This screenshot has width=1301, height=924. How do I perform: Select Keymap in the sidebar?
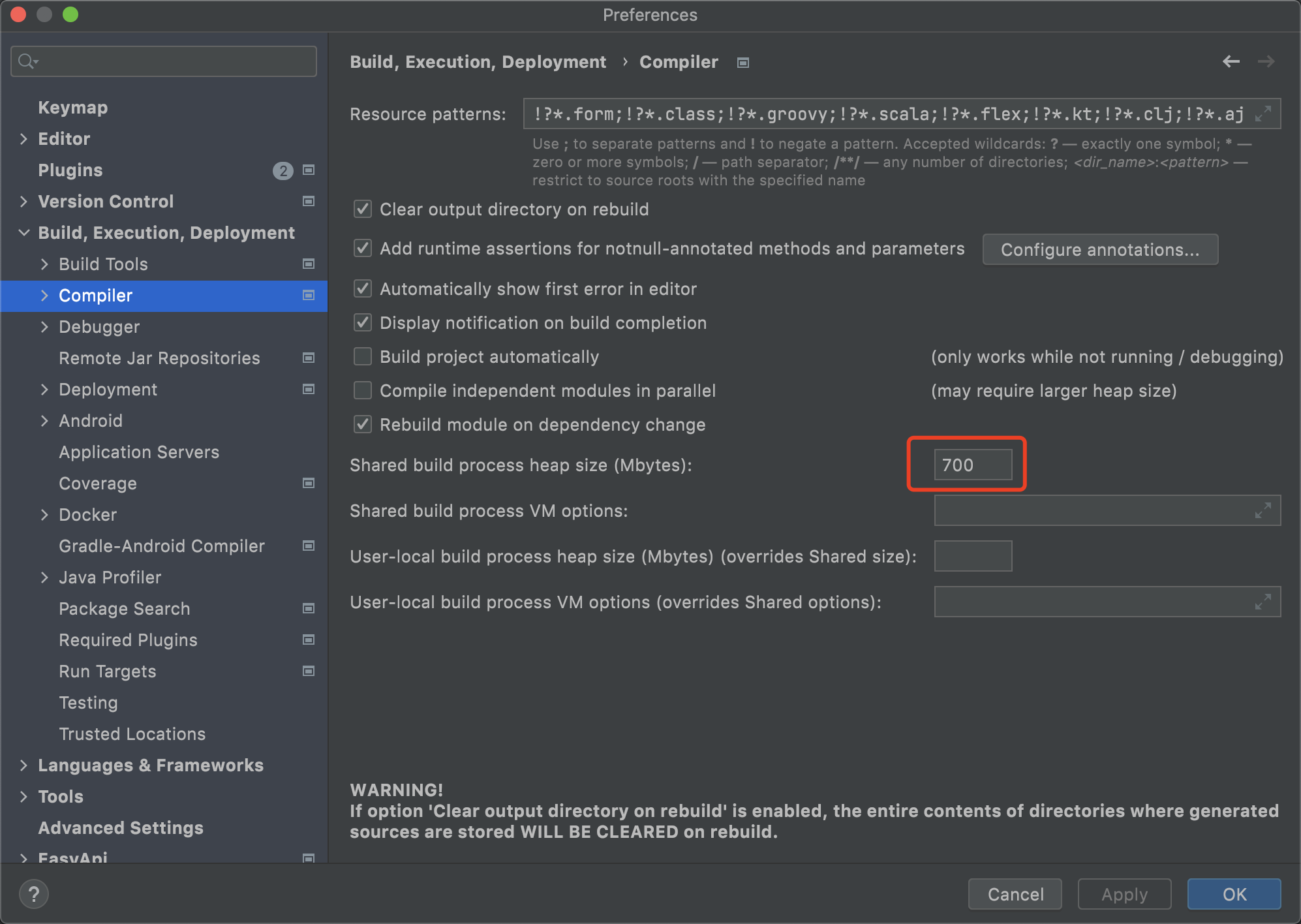(73, 107)
